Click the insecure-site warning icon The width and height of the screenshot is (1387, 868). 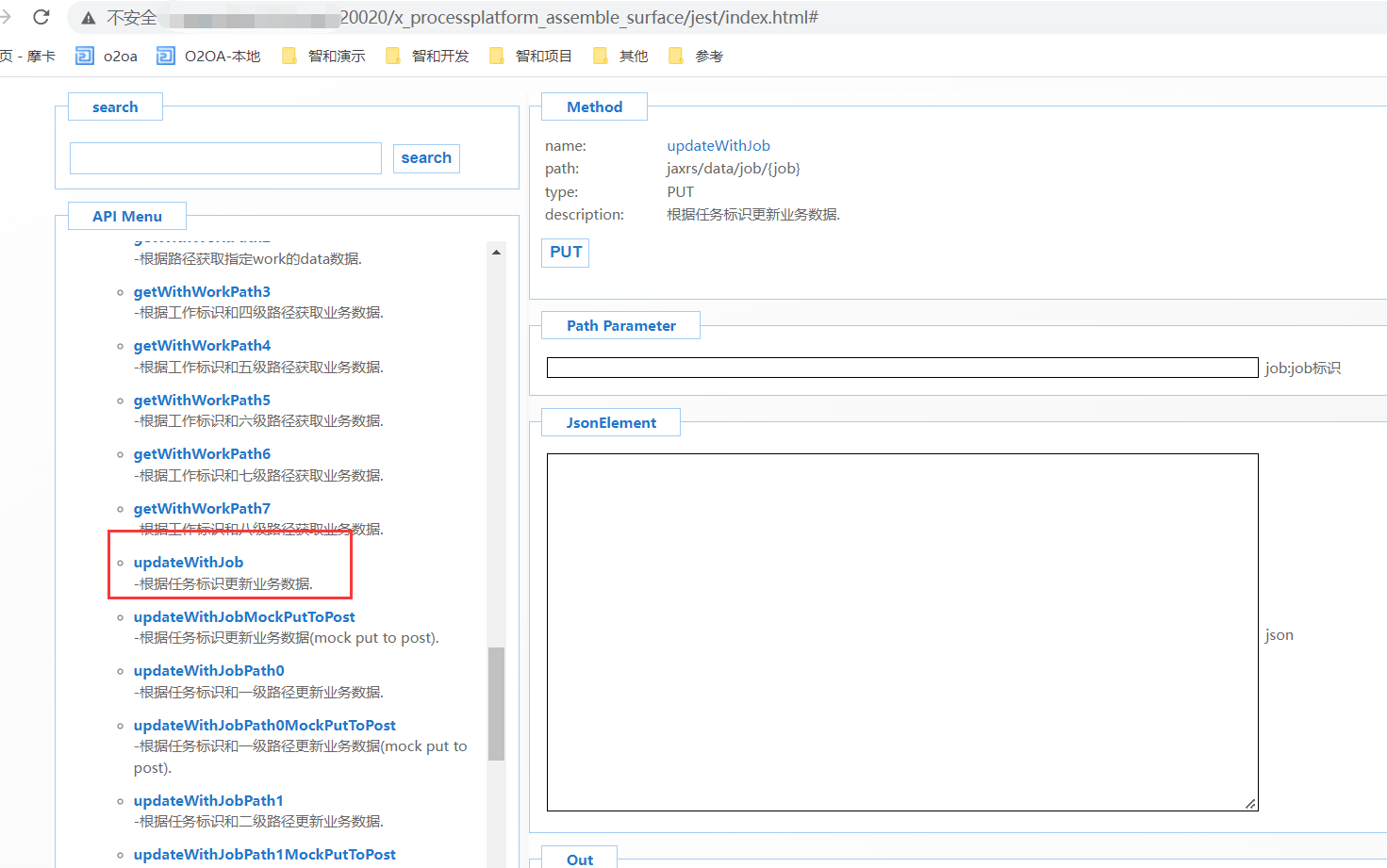click(x=89, y=18)
